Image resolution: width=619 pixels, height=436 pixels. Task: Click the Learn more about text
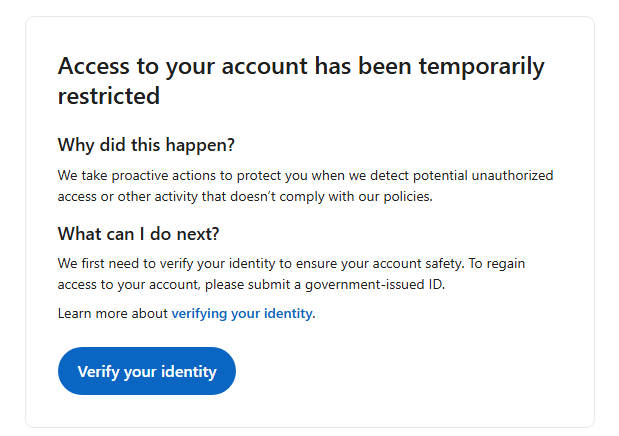coord(113,314)
